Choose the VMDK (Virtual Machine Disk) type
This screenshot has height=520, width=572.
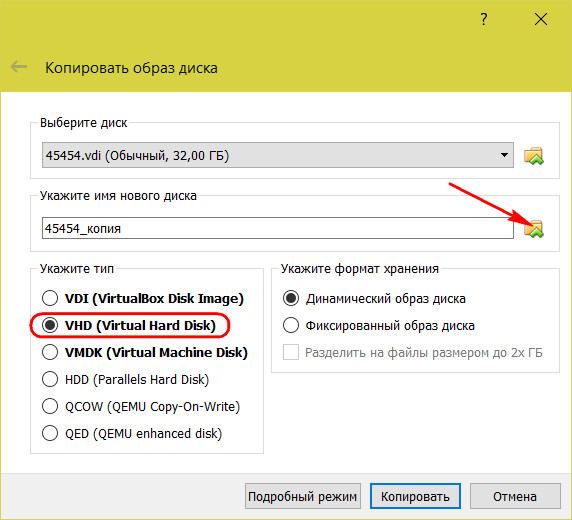[144, 353]
